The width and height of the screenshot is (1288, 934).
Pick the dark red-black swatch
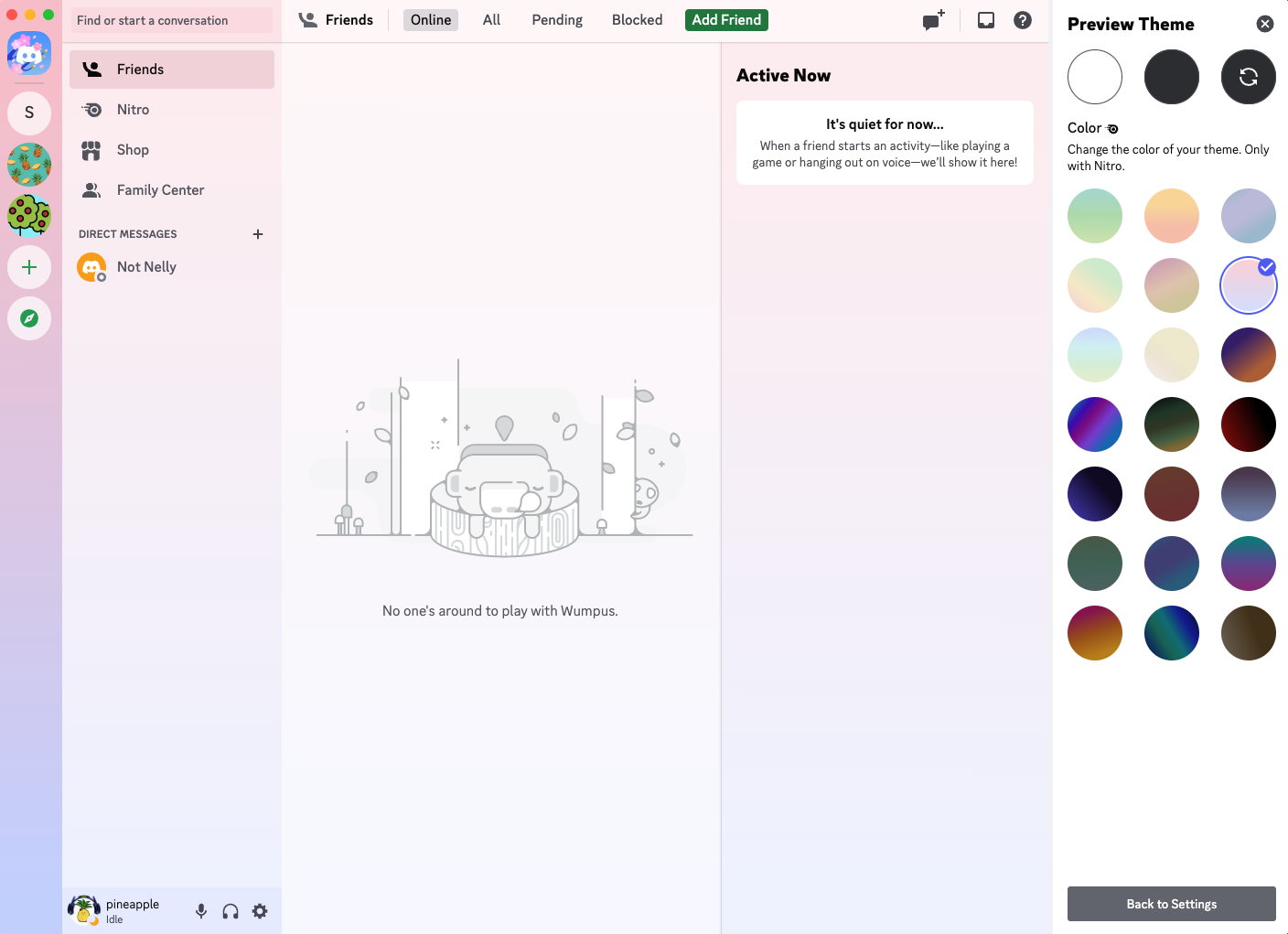(1249, 424)
